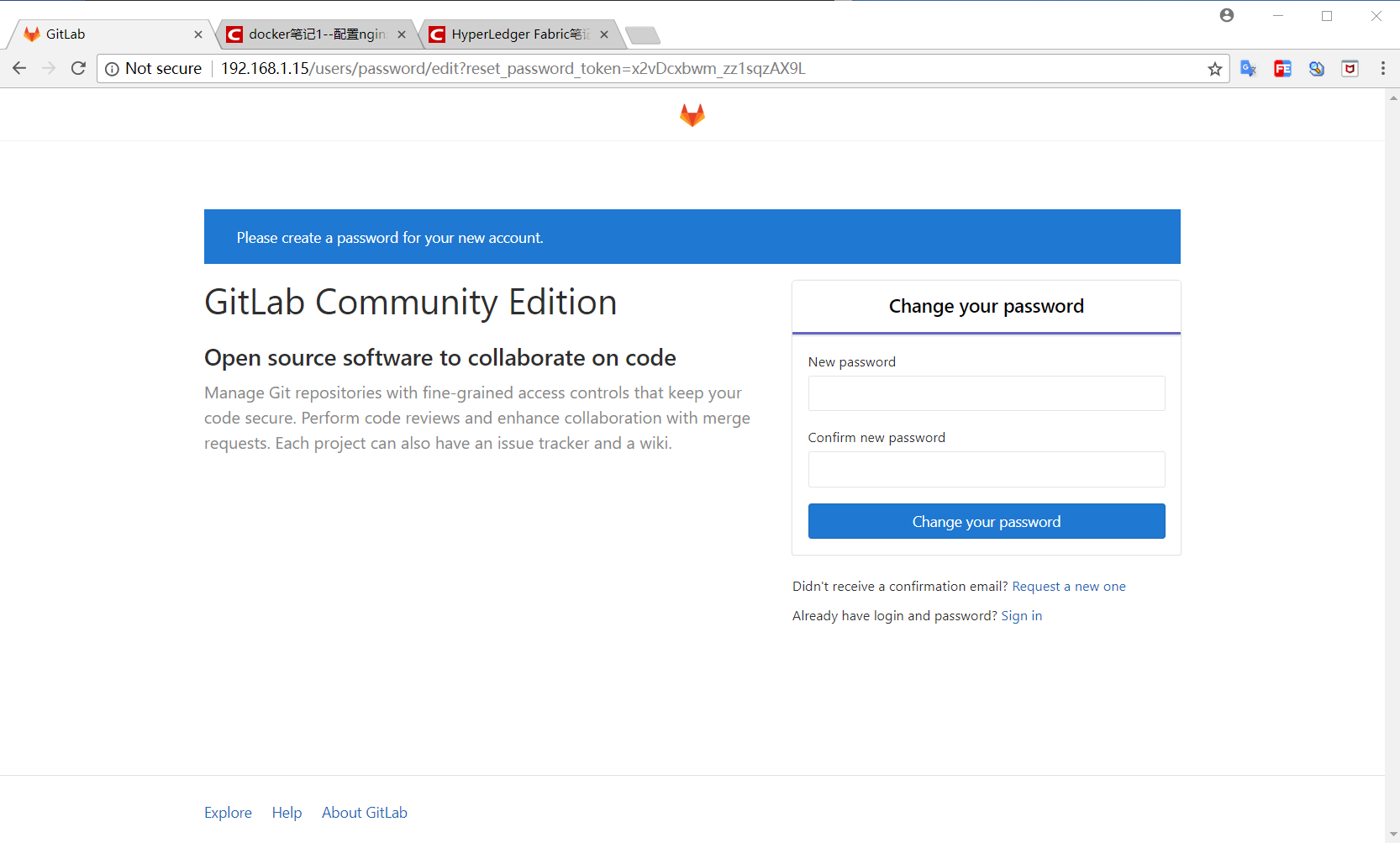Maximize the browser window
1400x843 pixels.
click(x=1327, y=15)
